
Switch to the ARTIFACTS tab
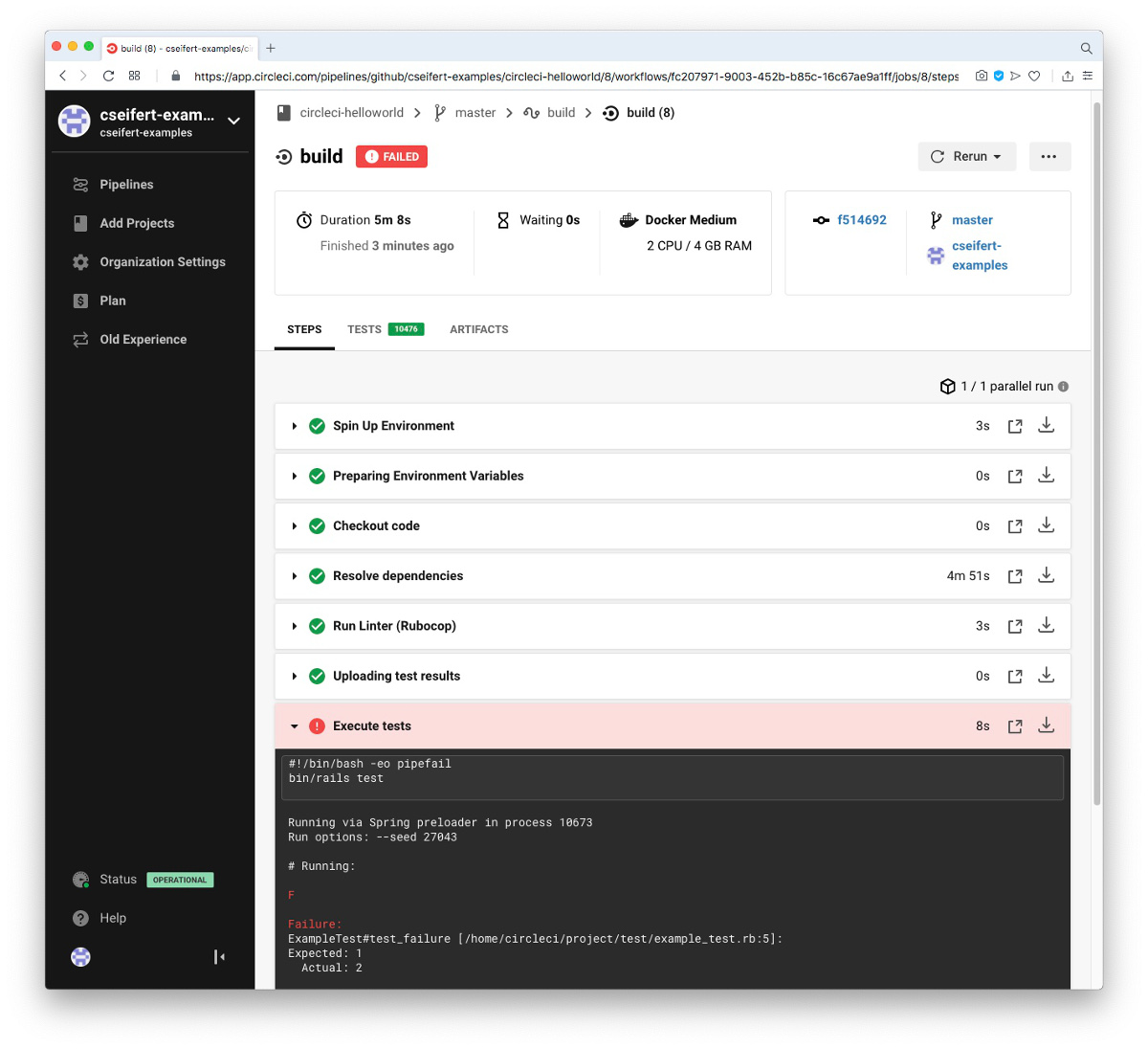479,329
